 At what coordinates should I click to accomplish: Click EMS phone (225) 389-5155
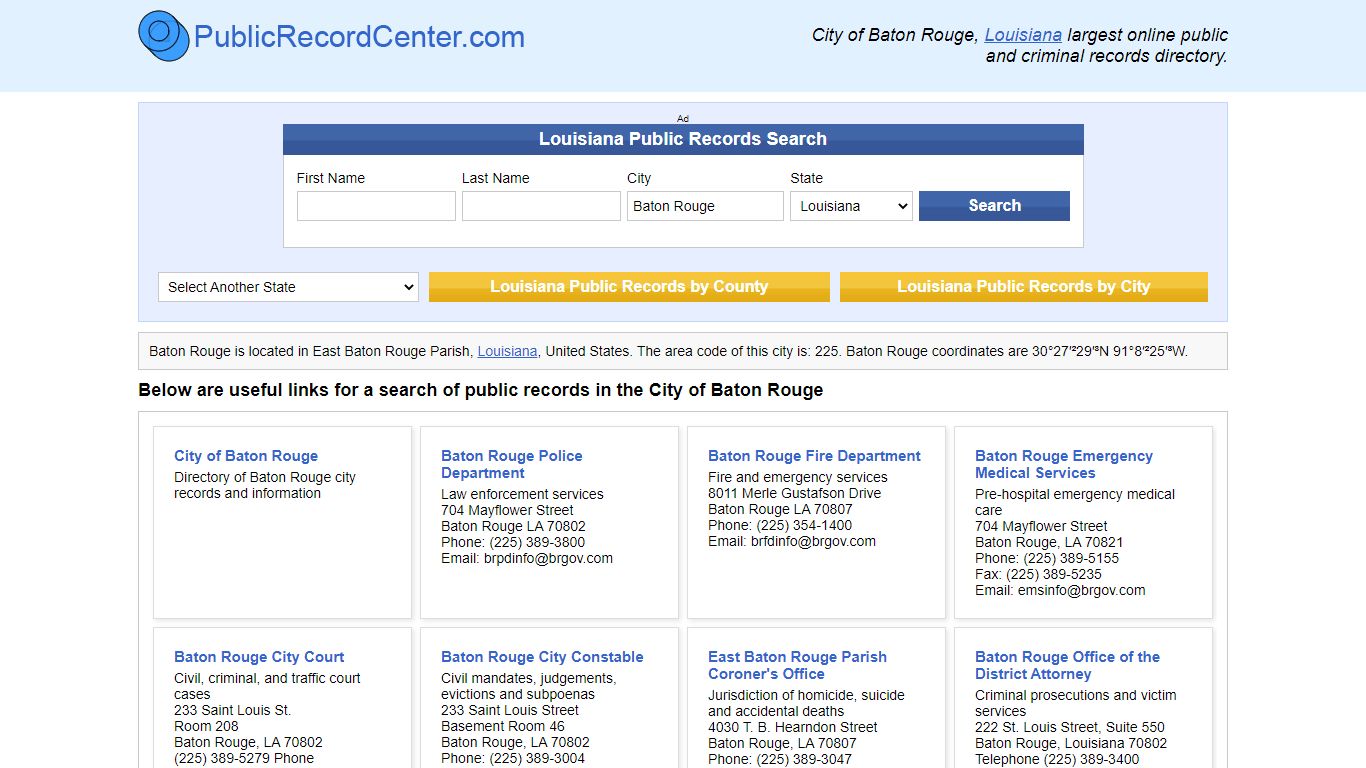[1071, 558]
